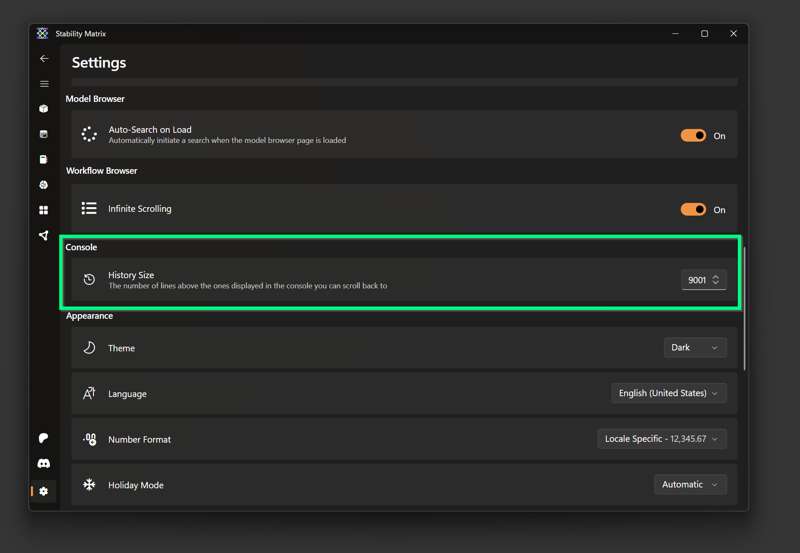
Task: Disable the Infinite Scrolling toggle
Action: [693, 210]
